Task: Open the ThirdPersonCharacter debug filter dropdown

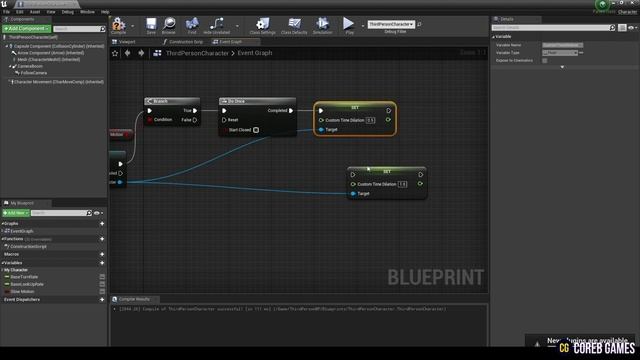Action: click(x=391, y=24)
